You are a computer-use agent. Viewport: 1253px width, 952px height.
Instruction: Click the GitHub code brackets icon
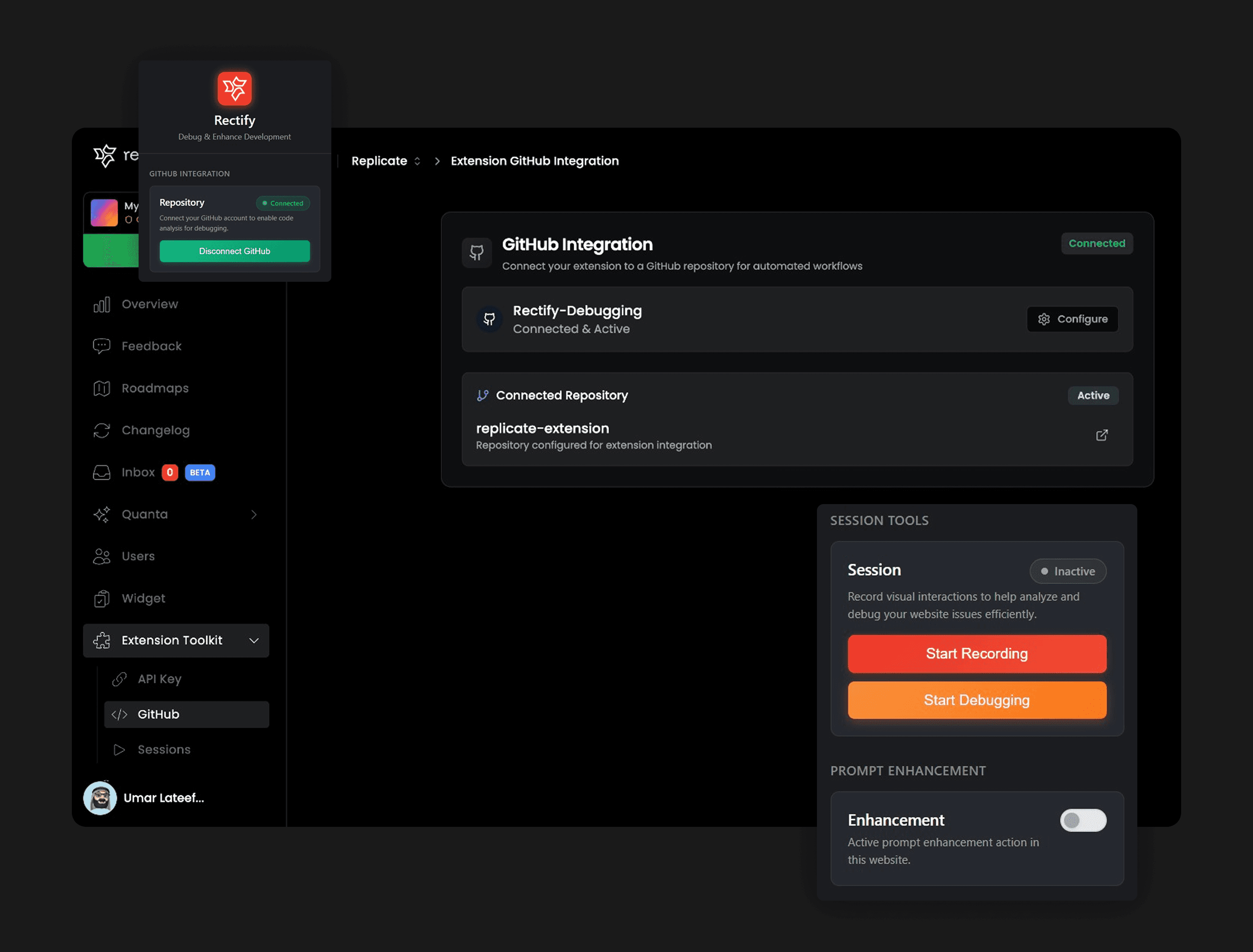click(119, 714)
